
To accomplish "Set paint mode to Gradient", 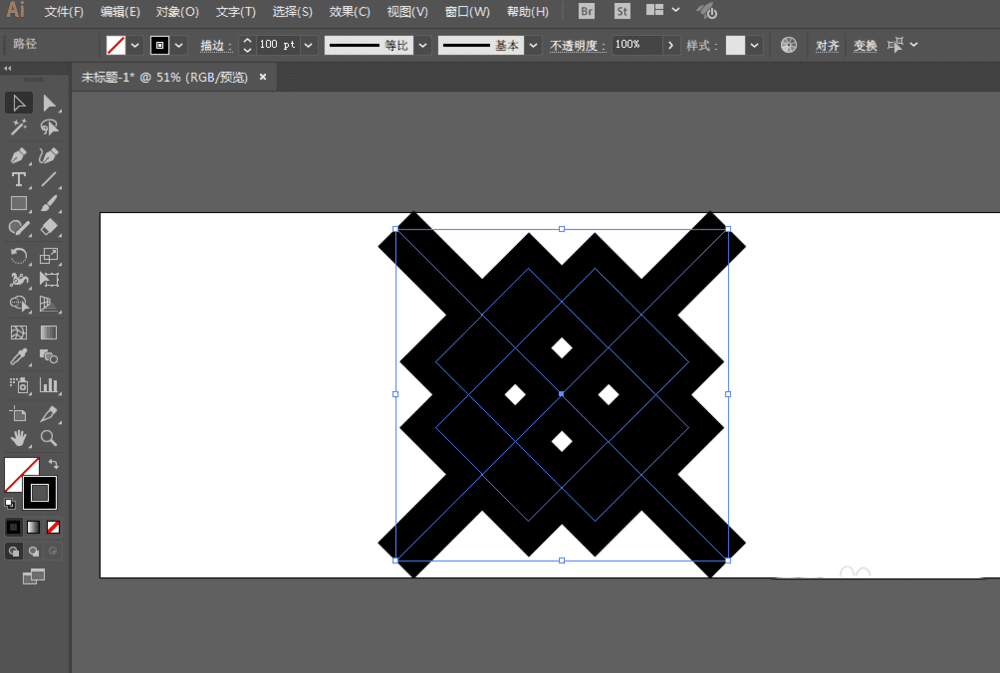I will (33, 527).
